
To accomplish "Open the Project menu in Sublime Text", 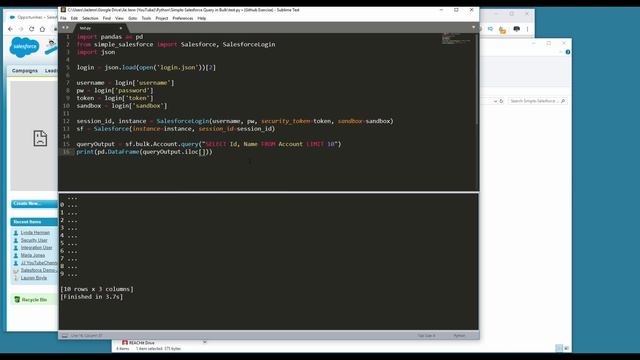I will (x=162, y=18).
